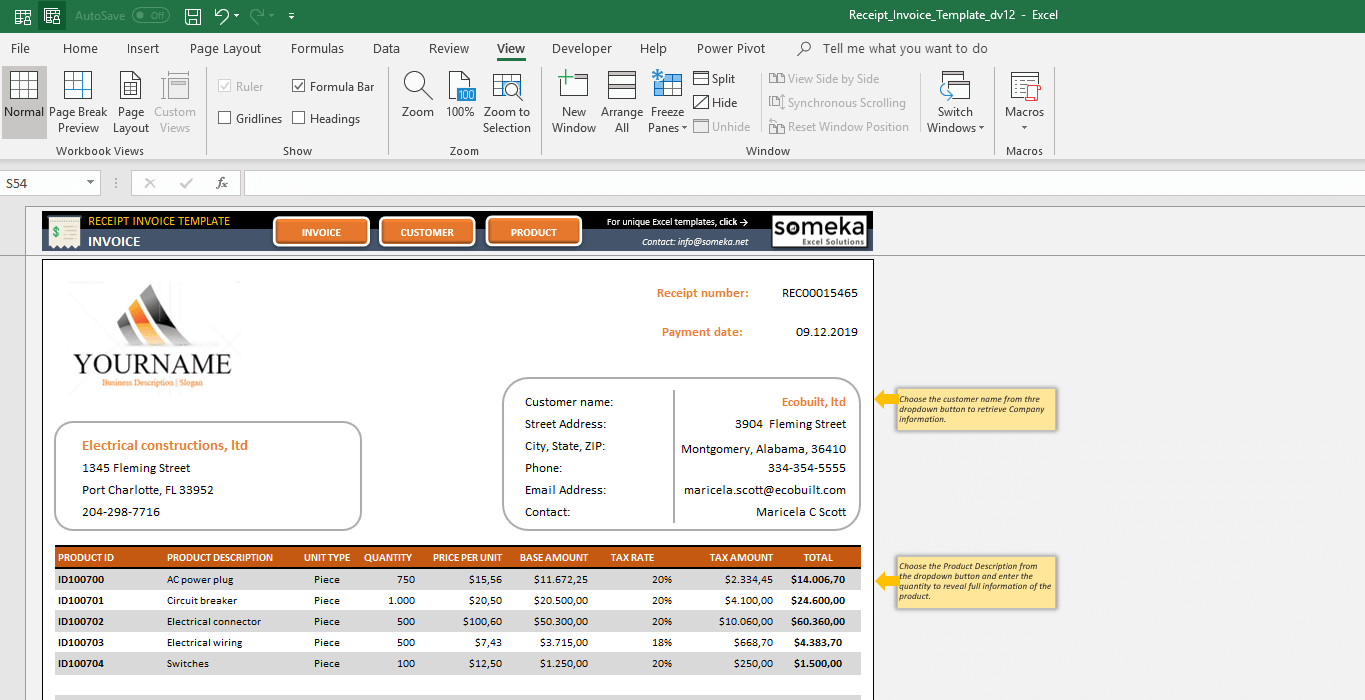
Task: Click the info@someka.net contact link
Action: tap(695, 242)
